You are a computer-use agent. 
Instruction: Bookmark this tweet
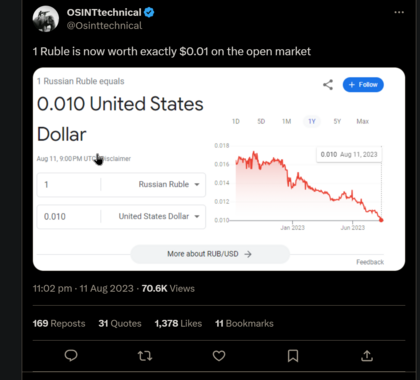tap(293, 356)
